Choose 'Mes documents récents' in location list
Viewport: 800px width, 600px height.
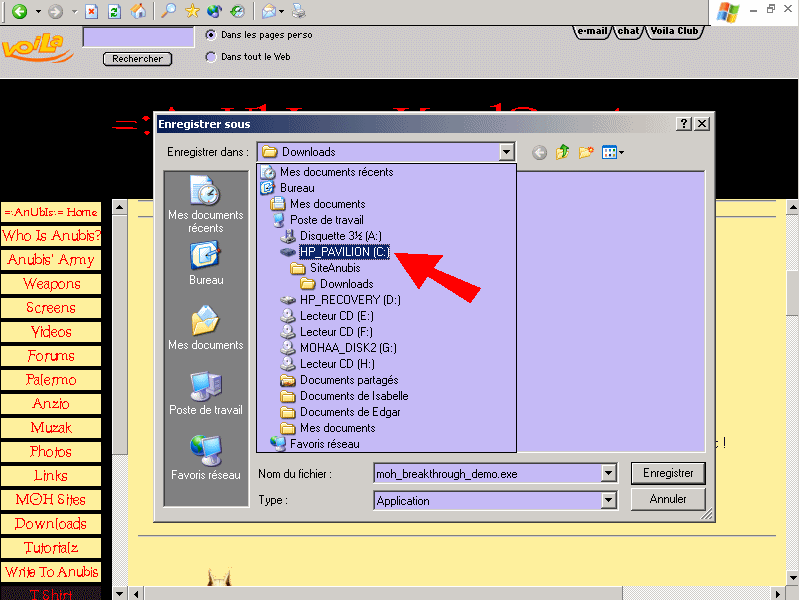[327, 172]
